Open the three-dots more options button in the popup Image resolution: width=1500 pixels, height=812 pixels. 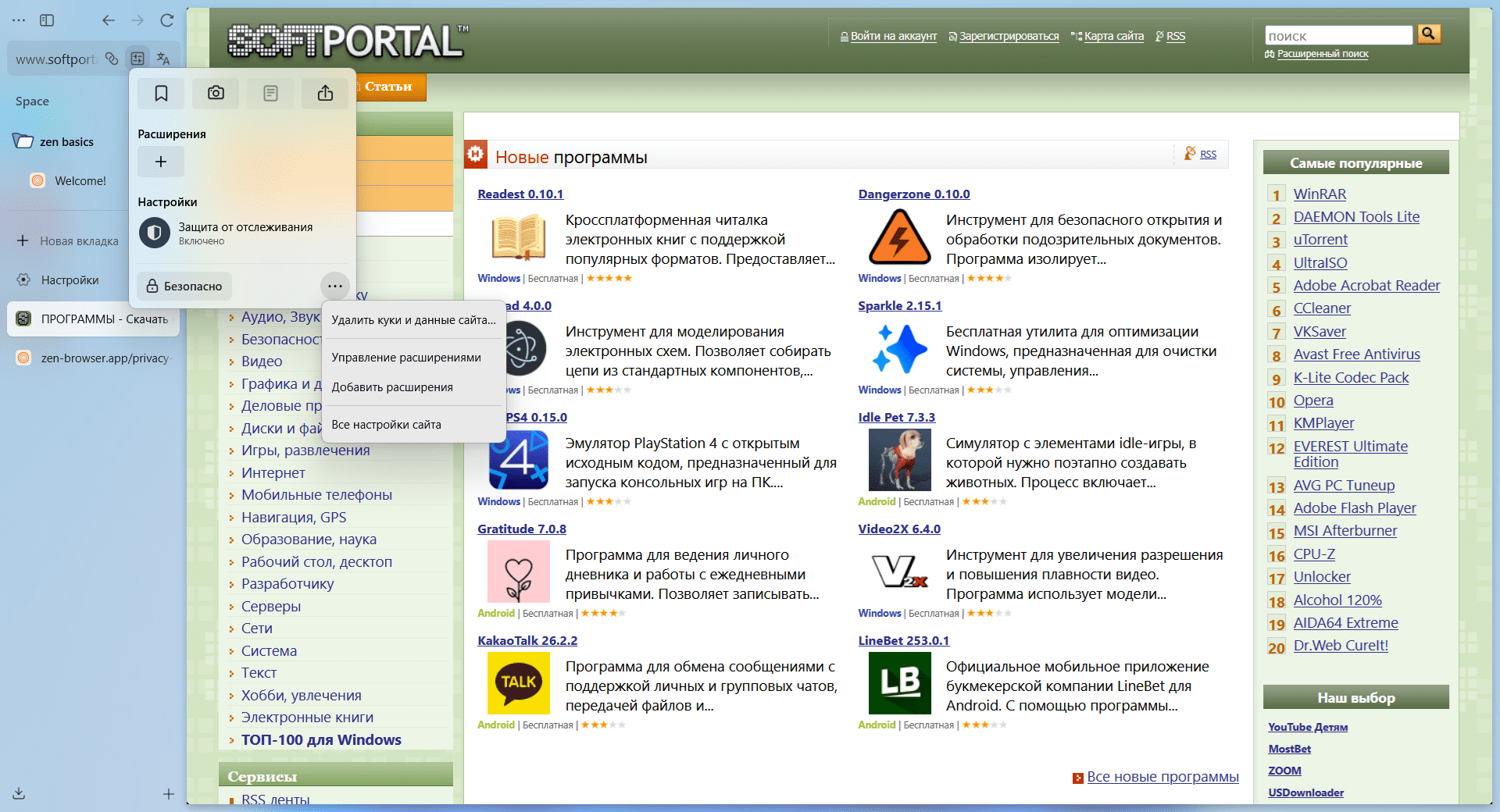[335, 286]
